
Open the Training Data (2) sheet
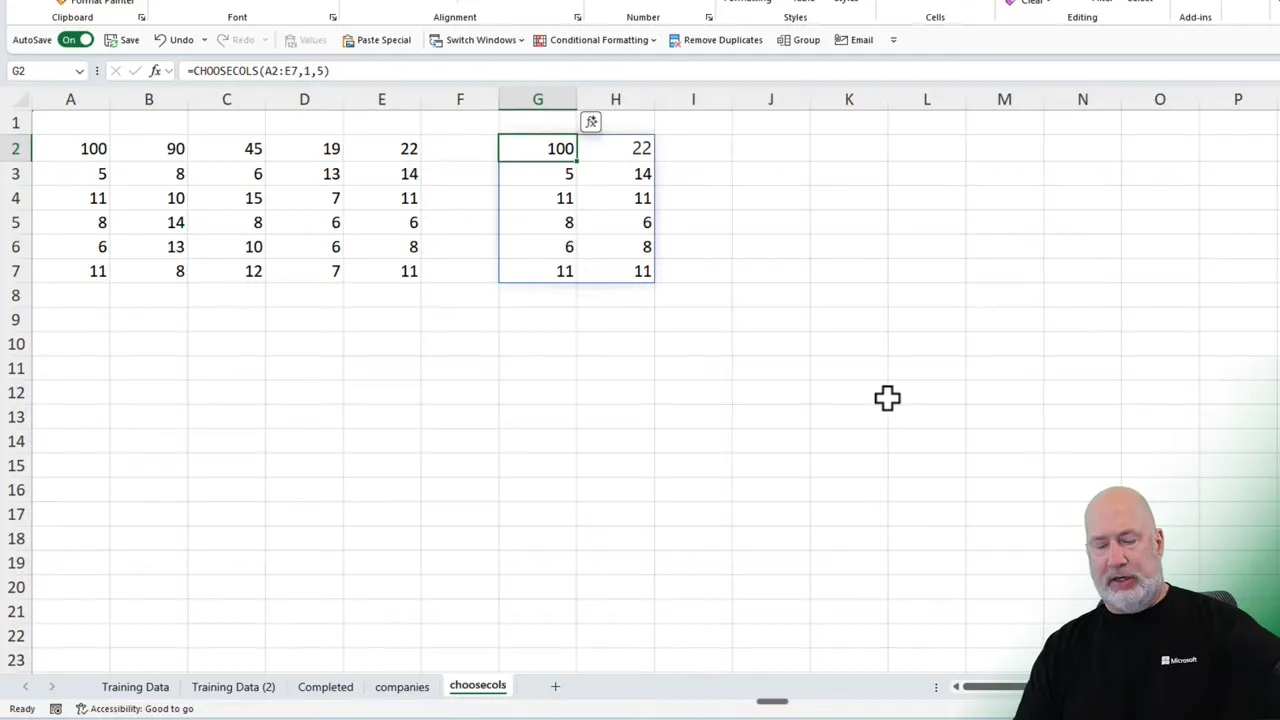(x=233, y=686)
